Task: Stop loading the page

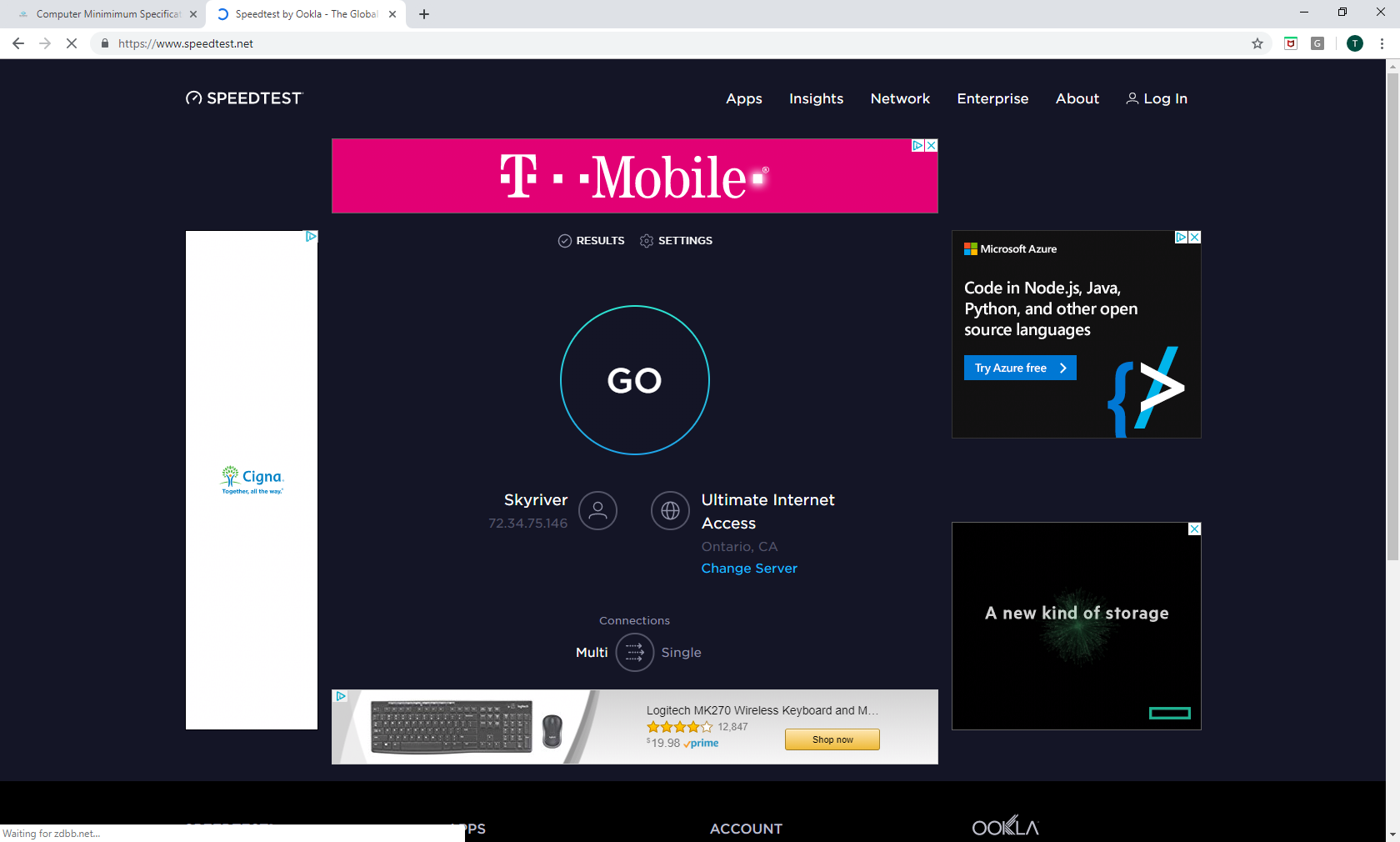Action: pos(72,43)
